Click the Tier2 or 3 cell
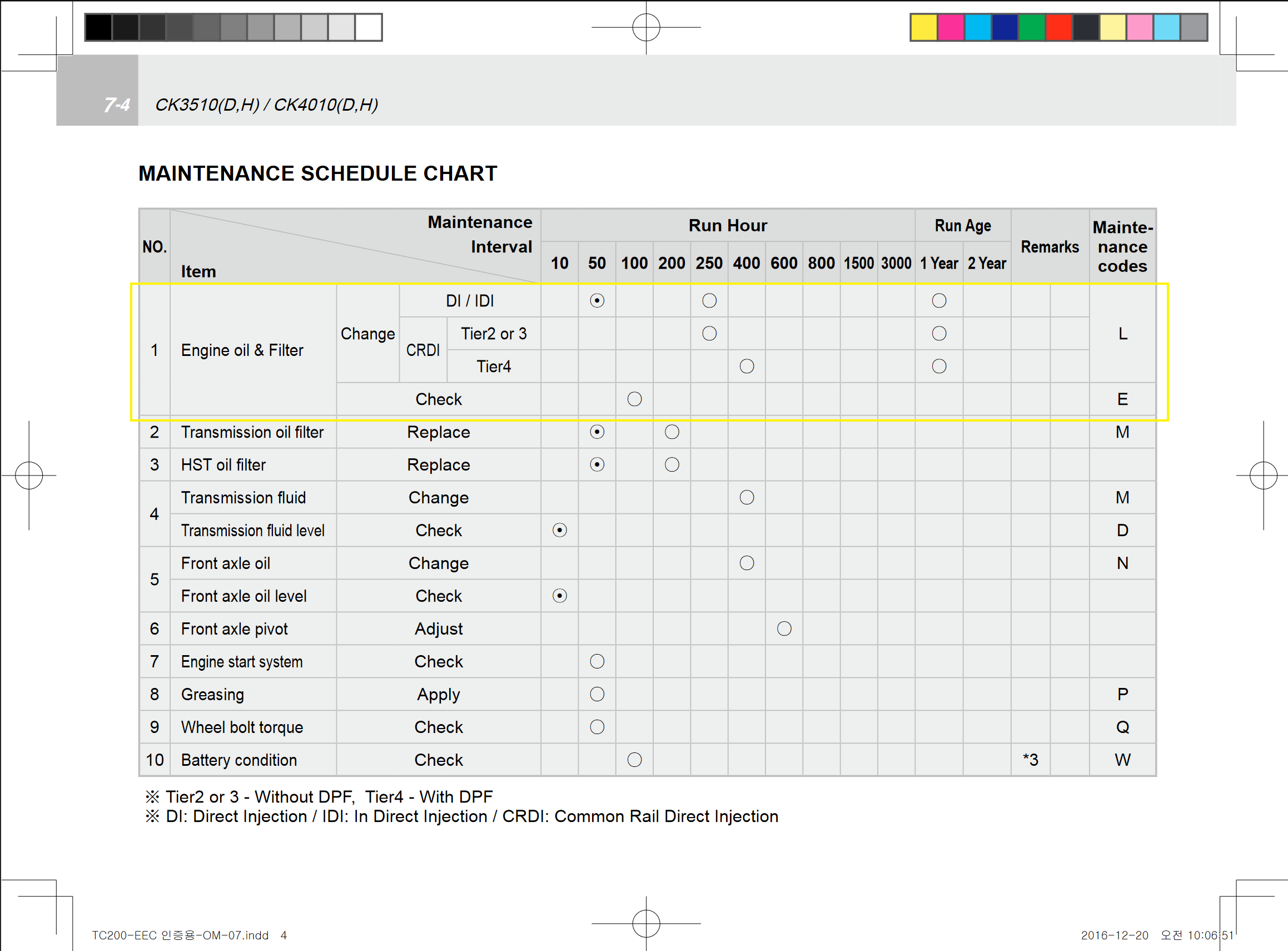This screenshot has width=1288, height=951. pyautogui.click(x=494, y=333)
